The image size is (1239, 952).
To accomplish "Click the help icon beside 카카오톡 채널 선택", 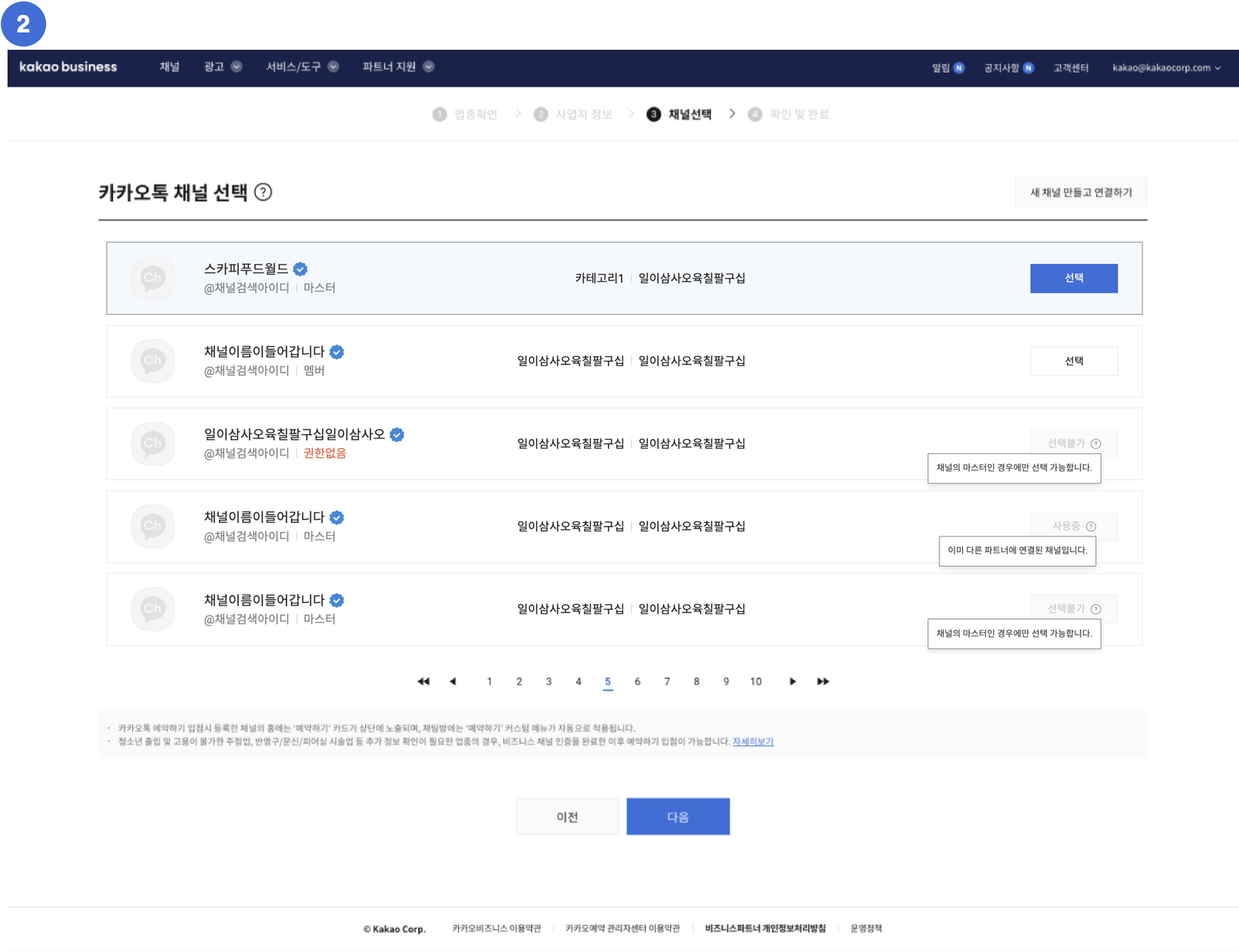I will pos(263,192).
